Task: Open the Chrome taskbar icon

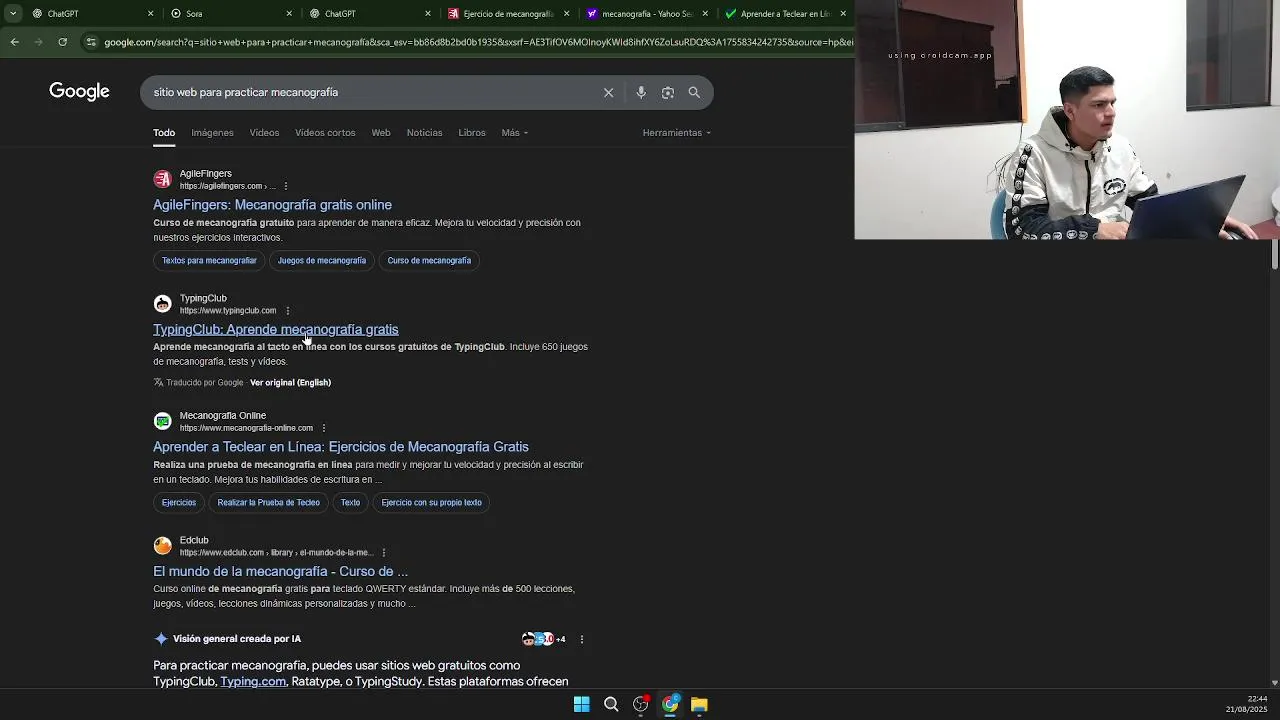Action: tap(670, 705)
